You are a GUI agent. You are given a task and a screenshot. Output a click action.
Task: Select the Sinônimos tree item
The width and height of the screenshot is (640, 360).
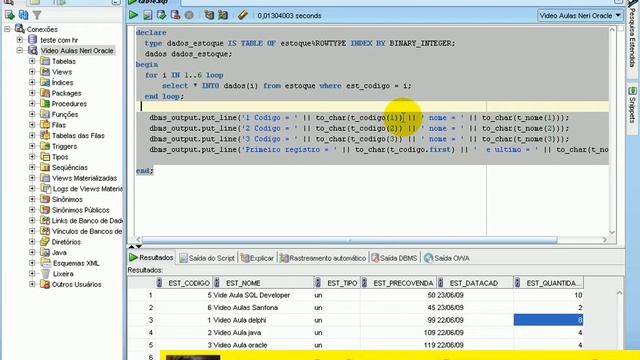(67, 199)
